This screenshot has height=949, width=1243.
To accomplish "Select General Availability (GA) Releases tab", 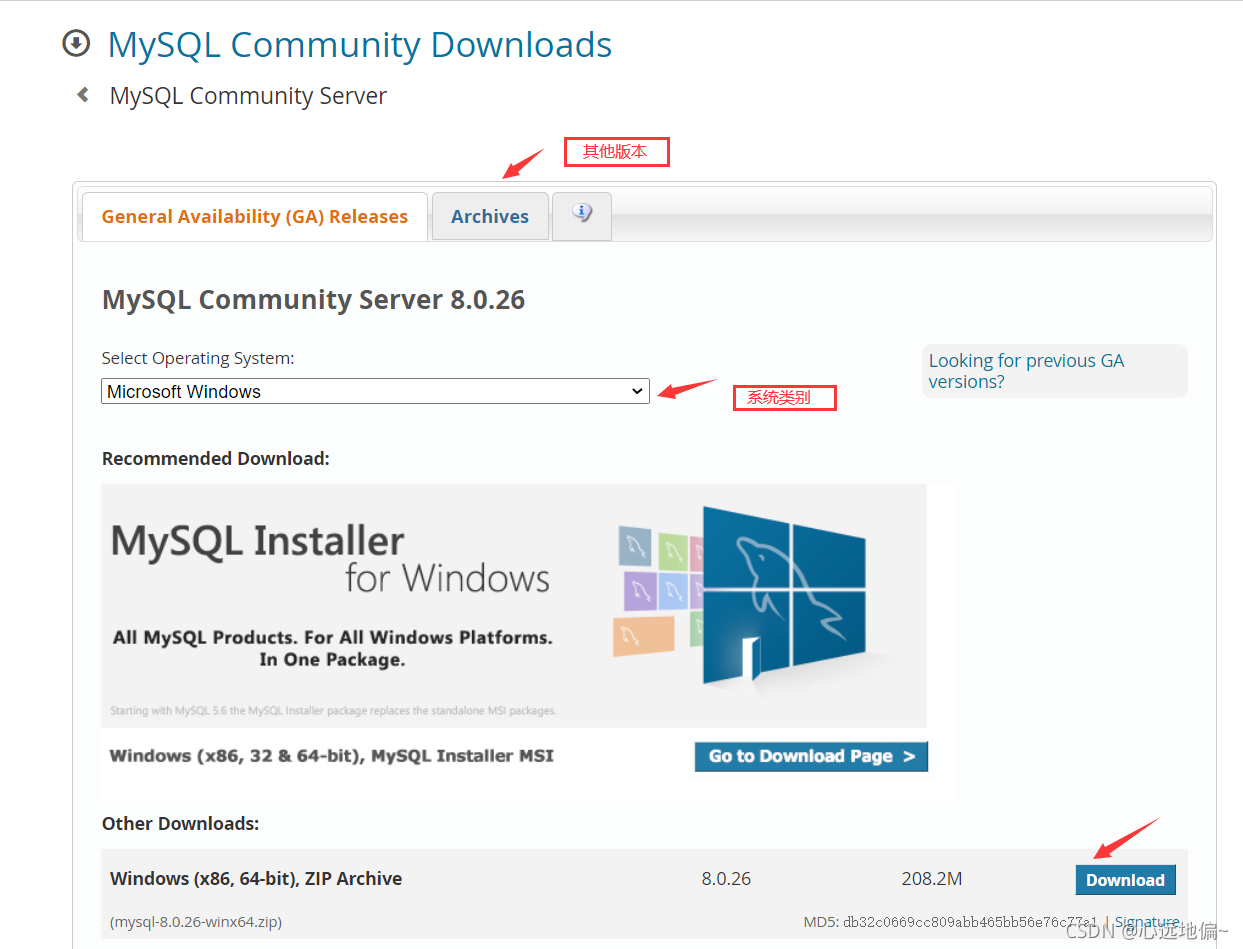I will click(x=255, y=216).
